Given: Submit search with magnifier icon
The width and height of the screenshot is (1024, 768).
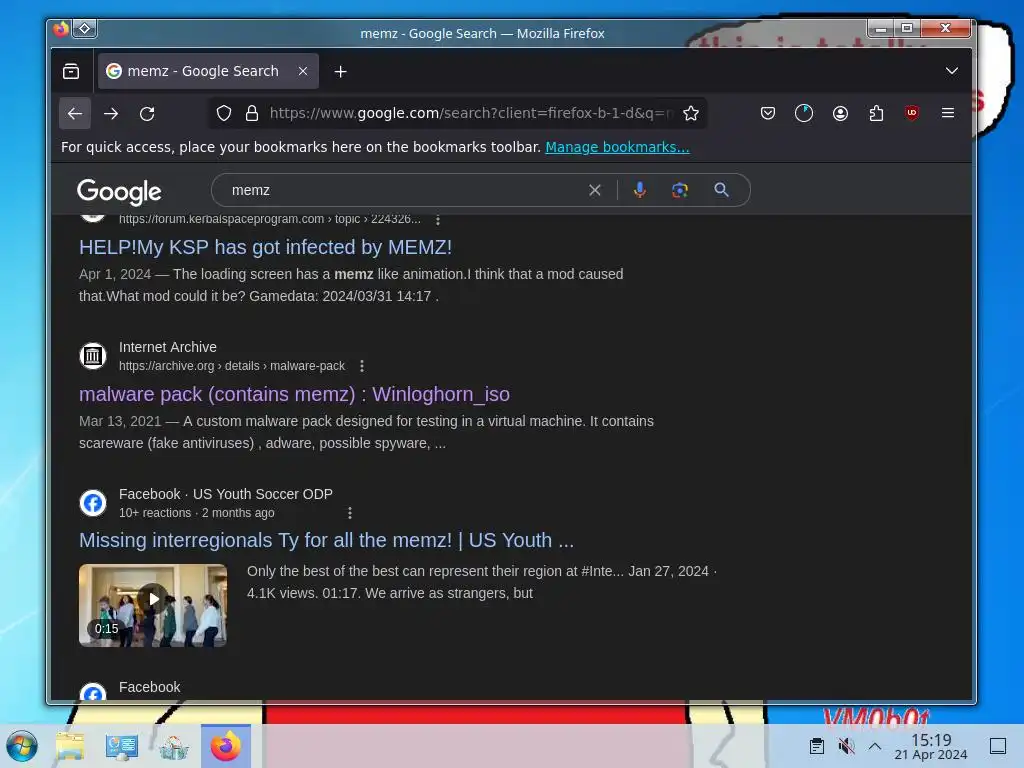Looking at the screenshot, I should pos(722,190).
